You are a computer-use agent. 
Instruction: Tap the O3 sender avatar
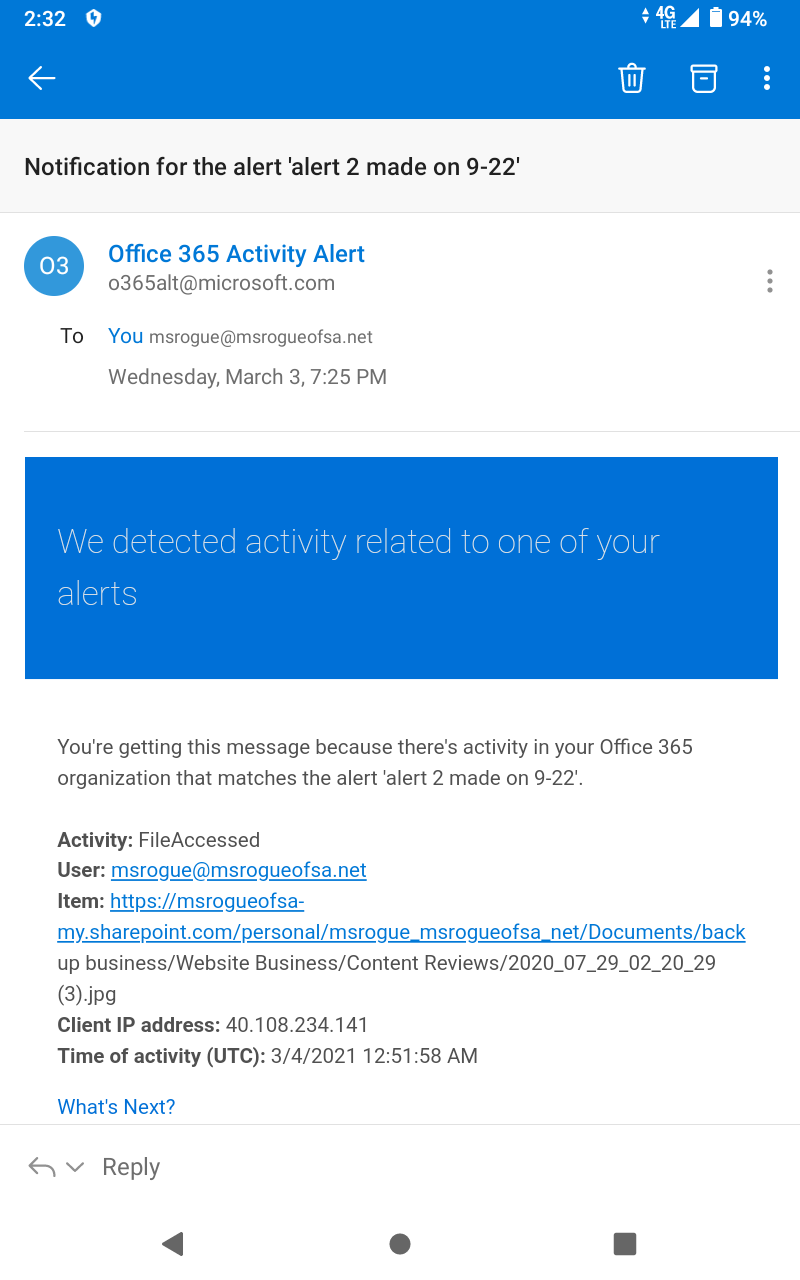54,266
